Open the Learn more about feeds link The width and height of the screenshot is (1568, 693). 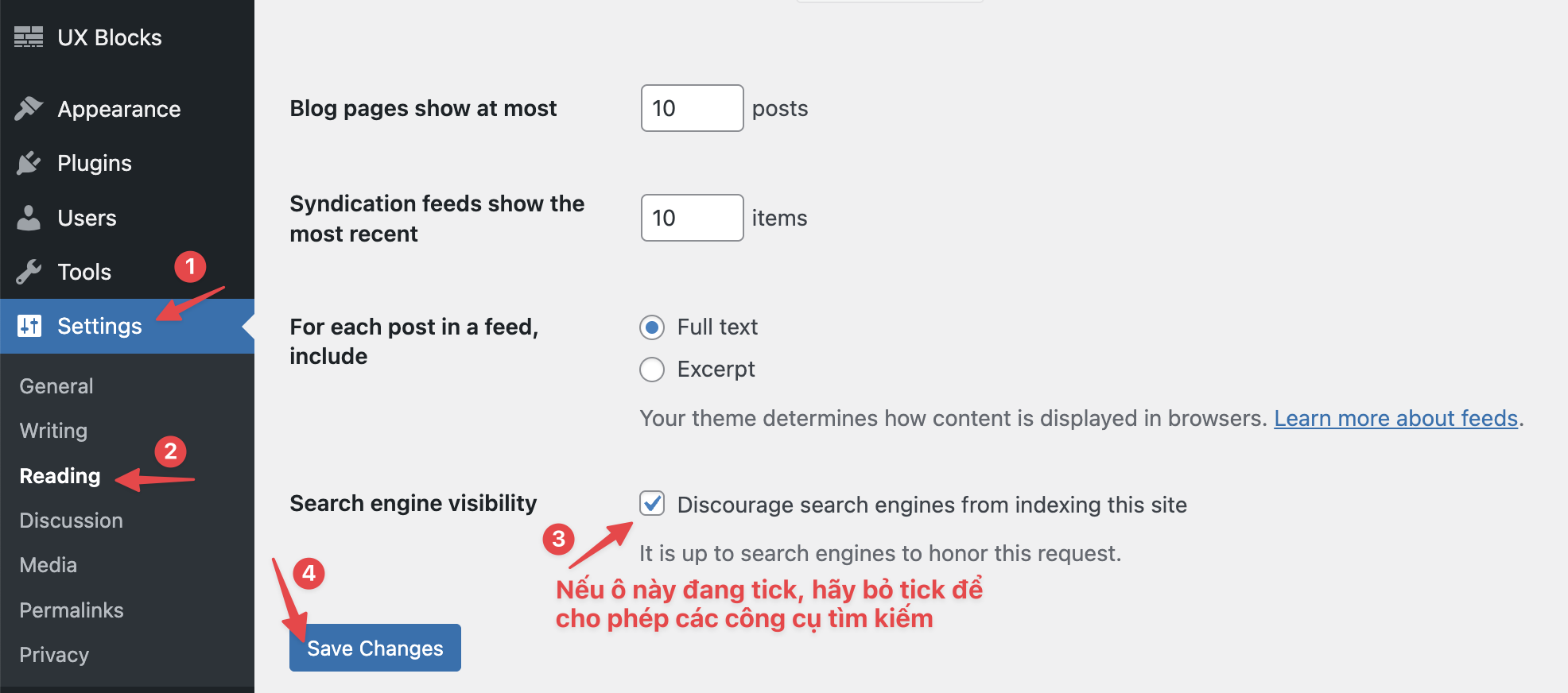(x=1395, y=417)
